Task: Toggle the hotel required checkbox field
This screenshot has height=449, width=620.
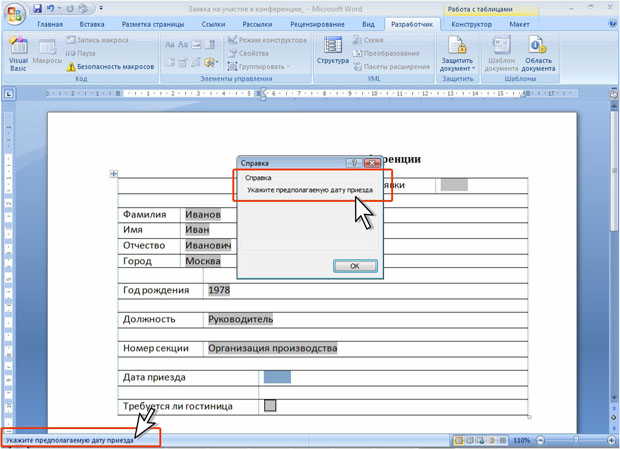Action: click(x=270, y=406)
